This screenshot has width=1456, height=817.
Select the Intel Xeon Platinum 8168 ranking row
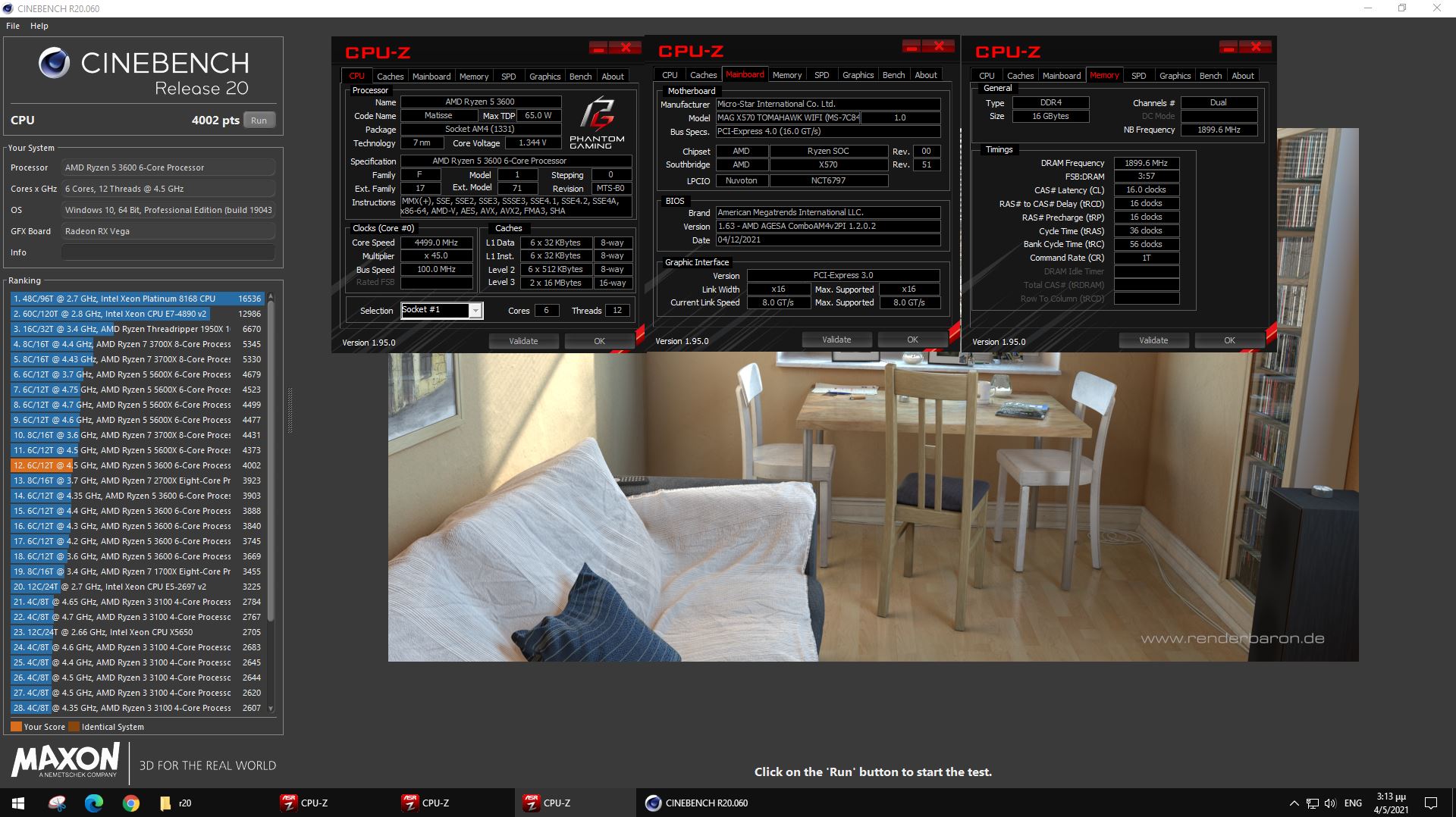(136, 299)
